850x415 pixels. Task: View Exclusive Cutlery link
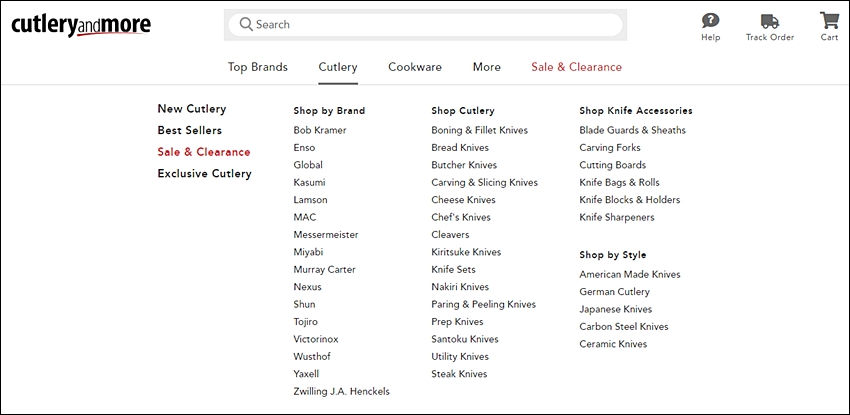[x=204, y=174]
